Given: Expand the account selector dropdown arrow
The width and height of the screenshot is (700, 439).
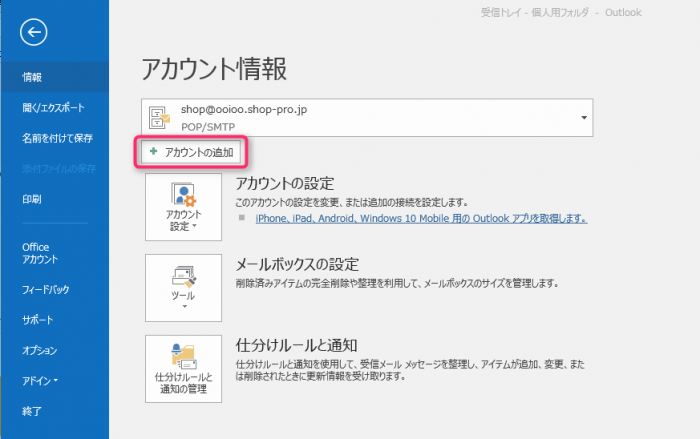Looking at the screenshot, I should pyautogui.click(x=583, y=117).
